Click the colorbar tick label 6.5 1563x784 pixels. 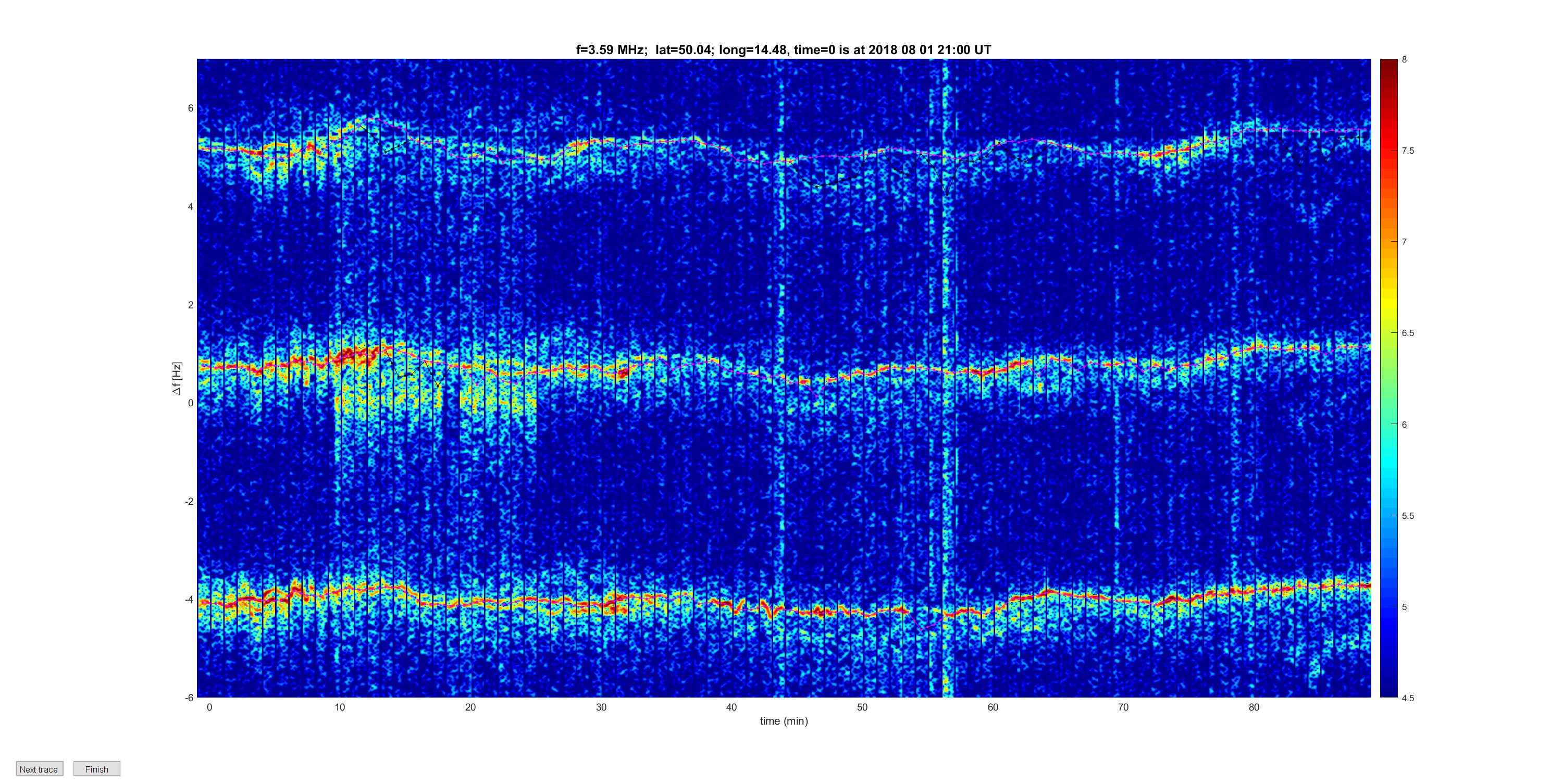(x=1408, y=333)
